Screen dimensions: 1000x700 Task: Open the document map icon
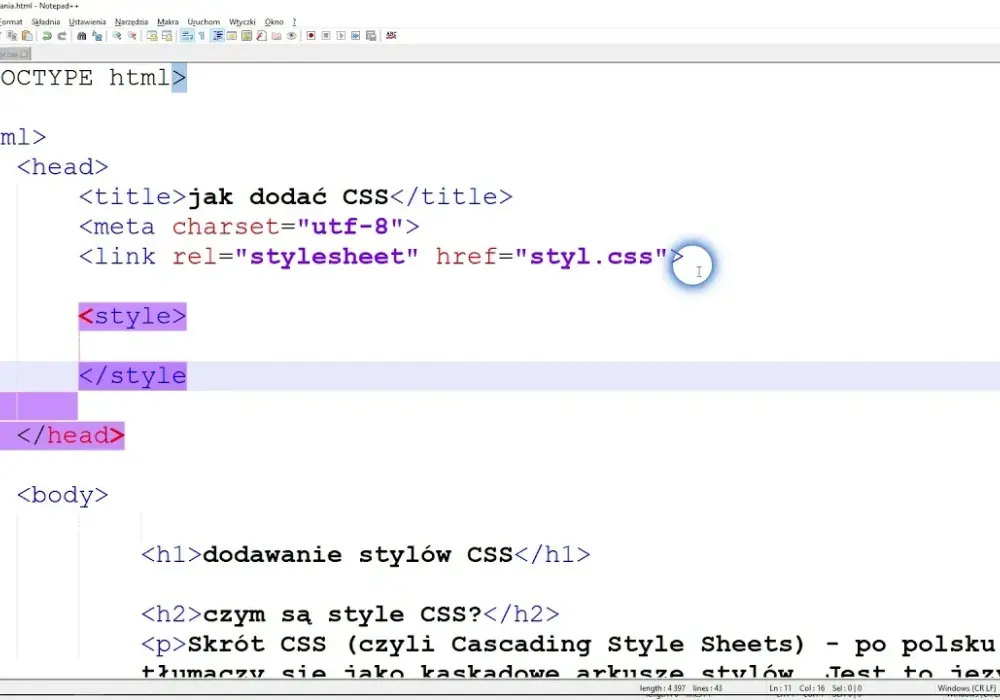tap(246, 36)
